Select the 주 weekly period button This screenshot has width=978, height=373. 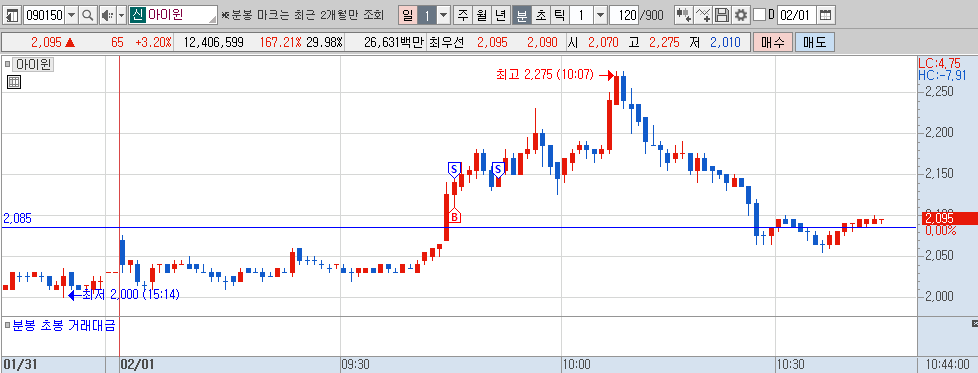coord(462,15)
